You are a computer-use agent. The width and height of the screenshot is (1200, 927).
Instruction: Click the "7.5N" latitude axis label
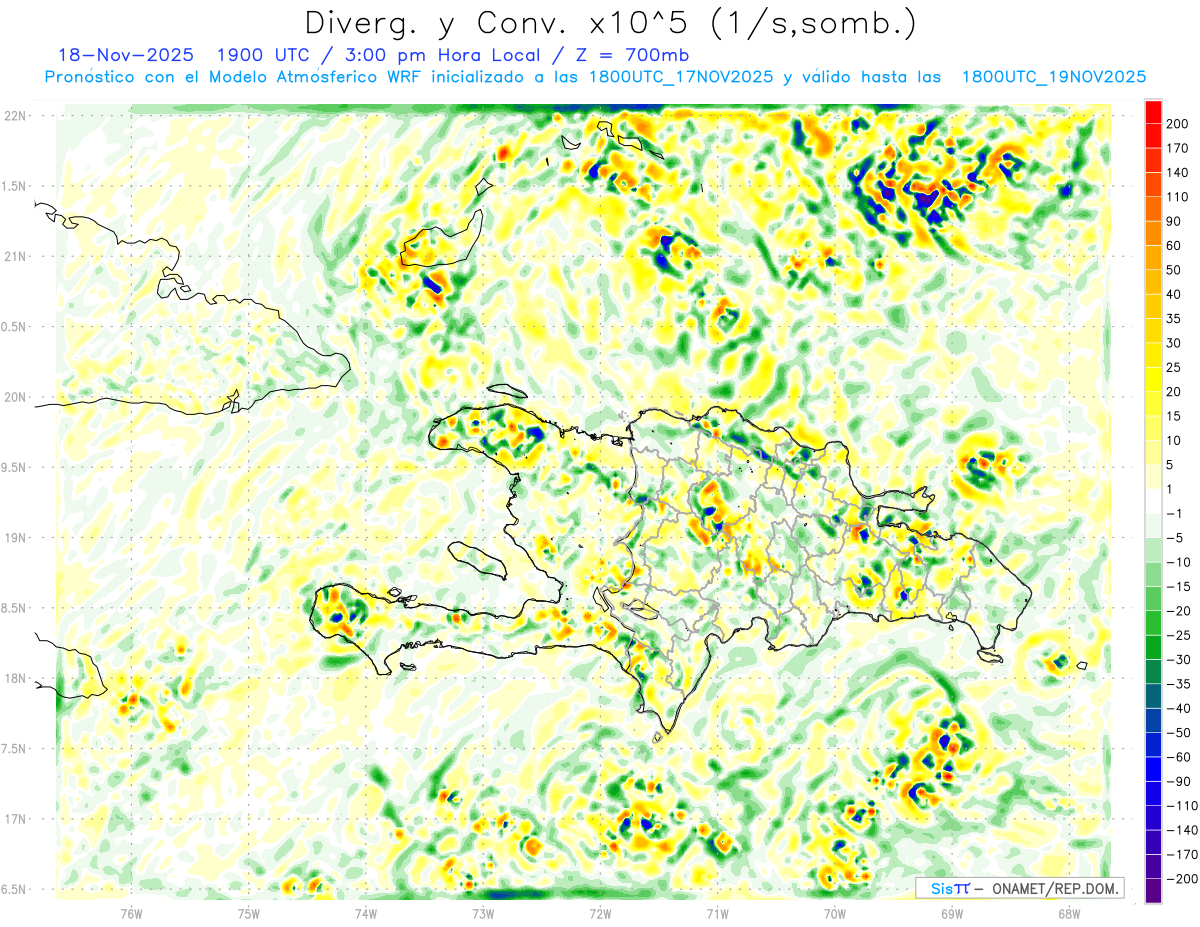pyautogui.click(x=15, y=749)
